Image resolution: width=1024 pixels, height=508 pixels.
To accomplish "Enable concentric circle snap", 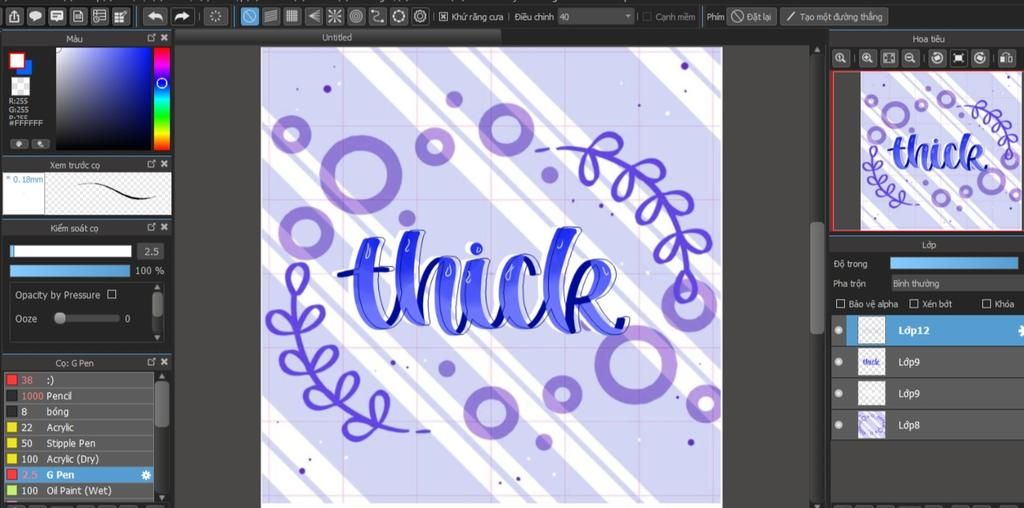I will pyautogui.click(x=356, y=16).
